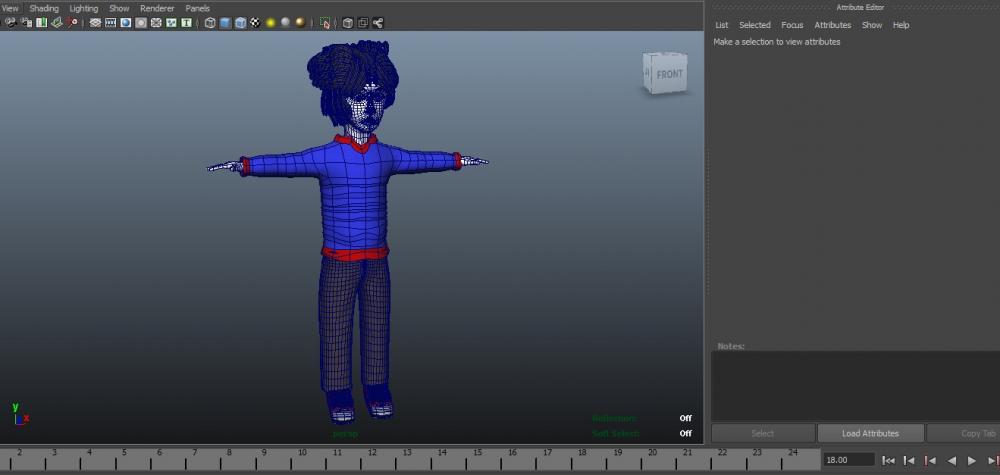Enable Wireframe display mode icon
Viewport: 1000px width, 475px height.
pyautogui.click(x=210, y=22)
